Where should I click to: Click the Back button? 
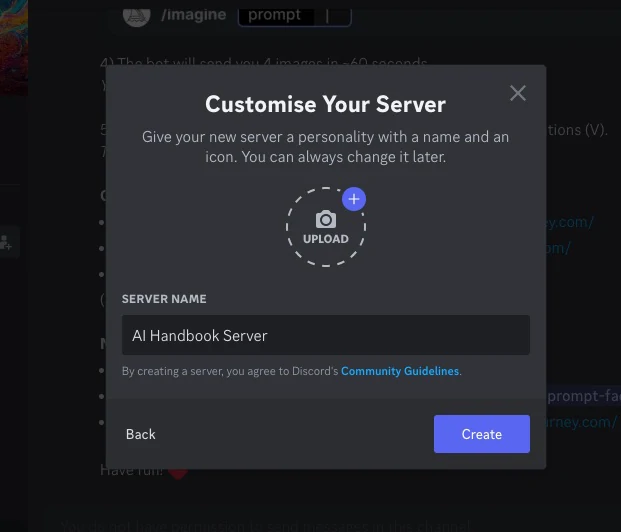(141, 434)
